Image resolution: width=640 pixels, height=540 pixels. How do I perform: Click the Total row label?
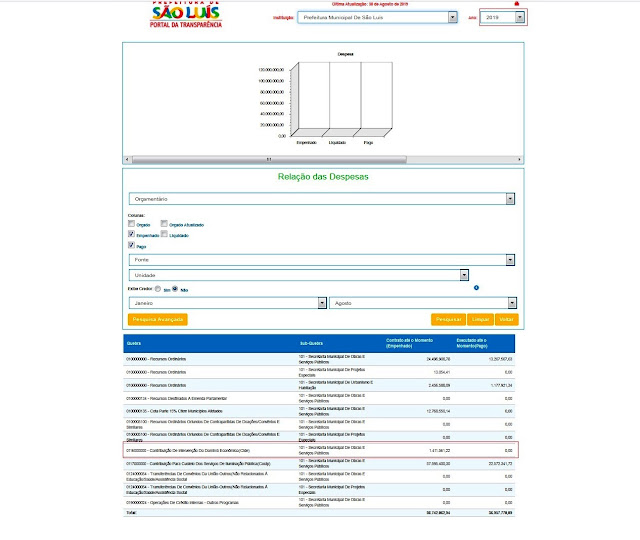131,513
